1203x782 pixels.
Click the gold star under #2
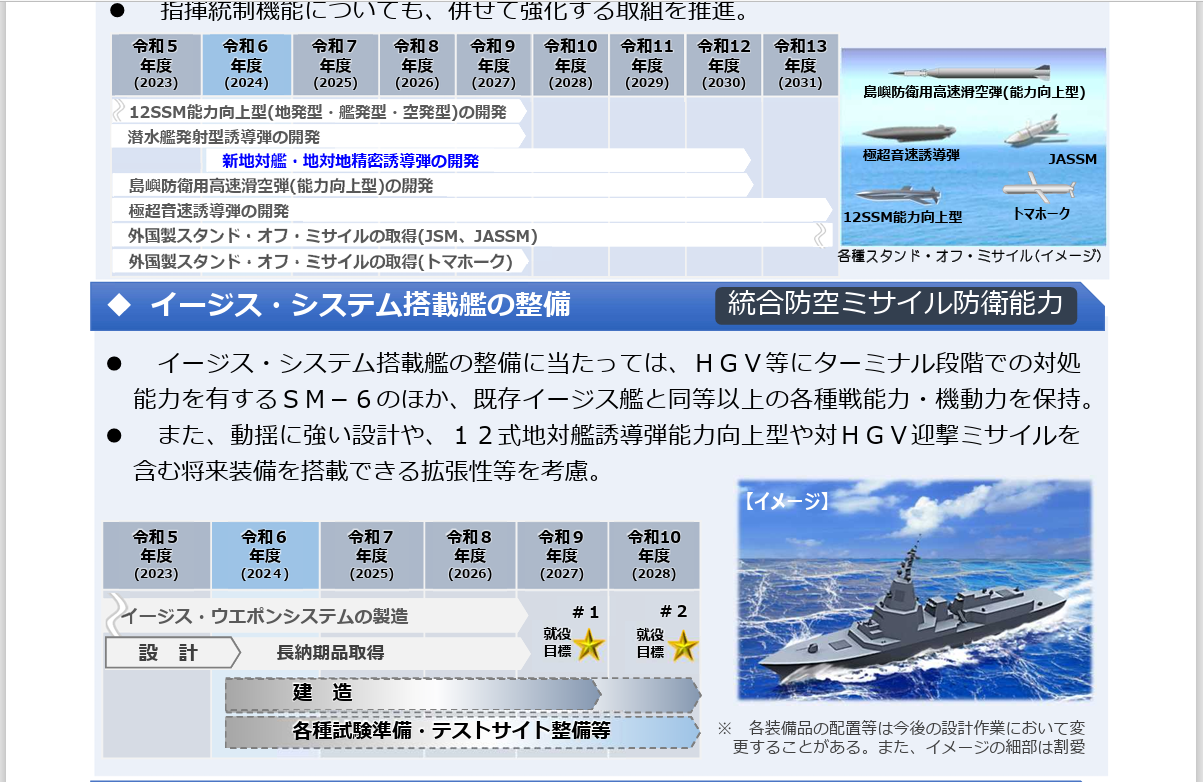coord(682,645)
